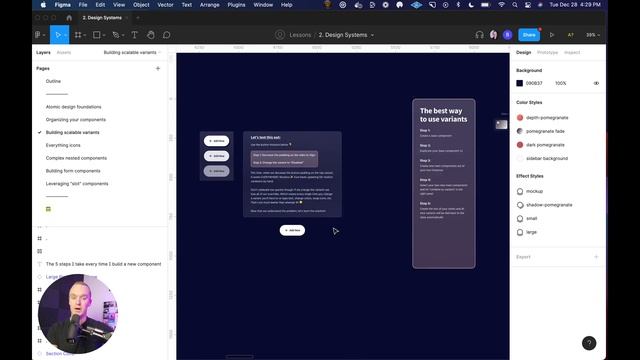The image size is (640, 360).
Task: Select the small effect style
Action: pos(527,218)
